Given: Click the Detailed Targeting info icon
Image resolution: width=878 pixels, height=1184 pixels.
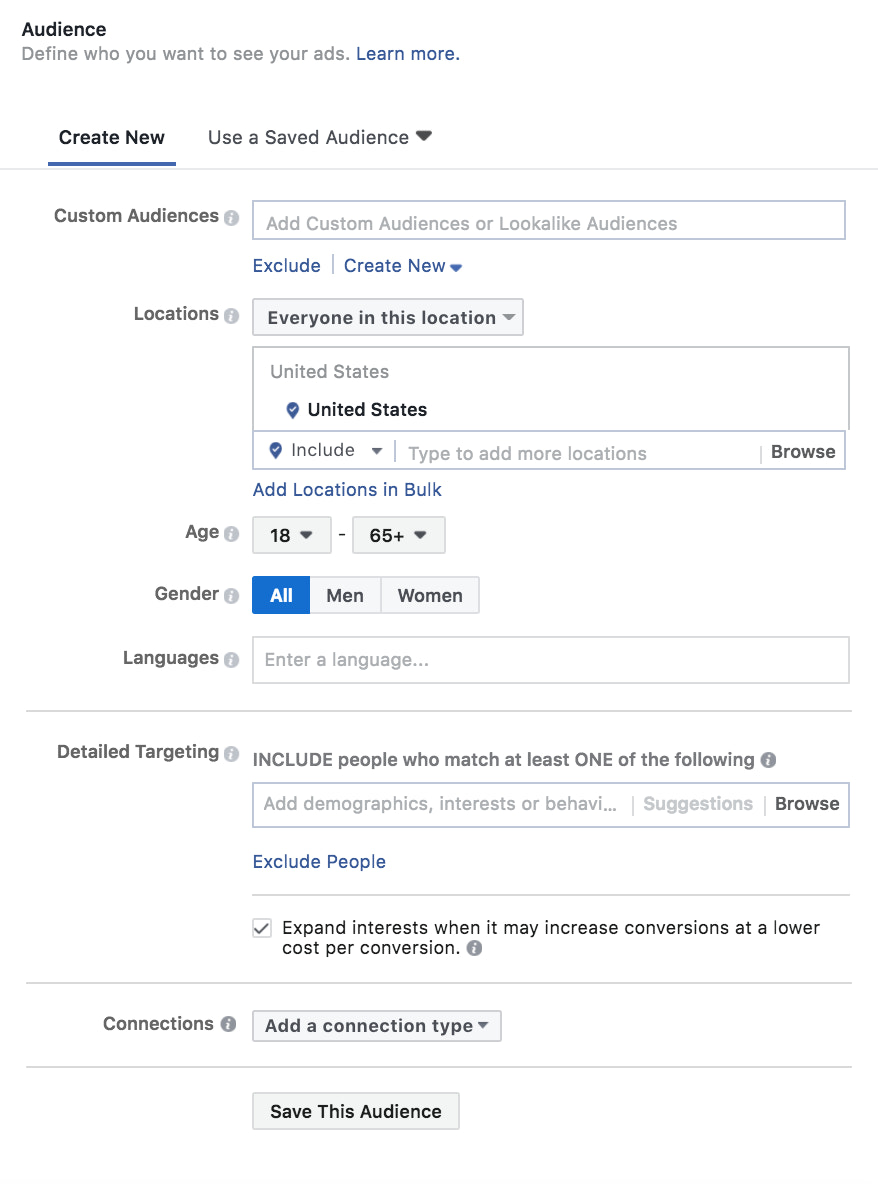Looking at the screenshot, I should click(235, 752).
